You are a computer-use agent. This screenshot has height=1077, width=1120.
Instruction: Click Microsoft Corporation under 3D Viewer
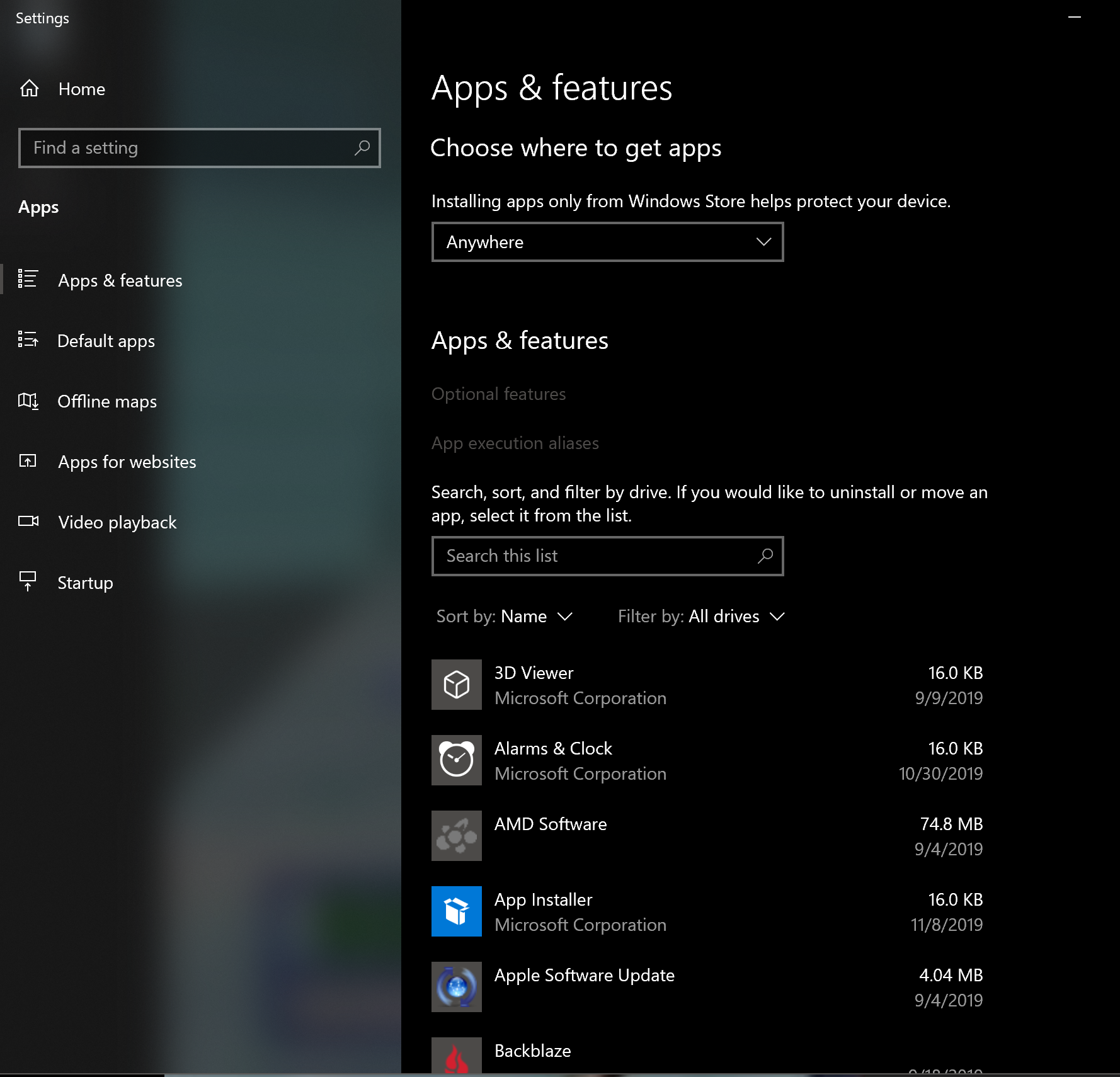pyautogui.click(x=580, y=698)
